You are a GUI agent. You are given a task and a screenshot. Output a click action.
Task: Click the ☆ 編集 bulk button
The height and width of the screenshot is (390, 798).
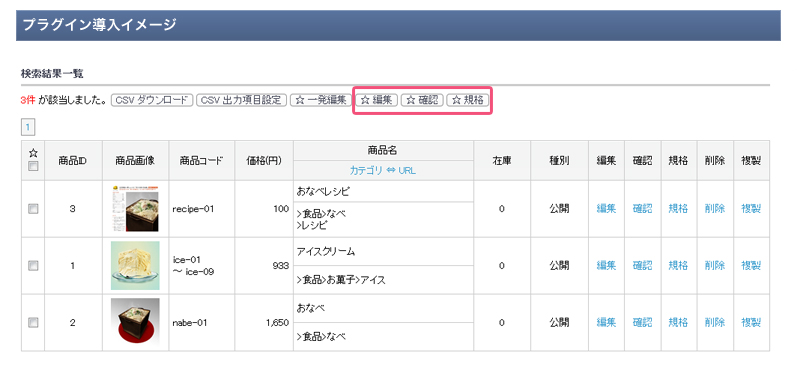[x=376, y=100]
